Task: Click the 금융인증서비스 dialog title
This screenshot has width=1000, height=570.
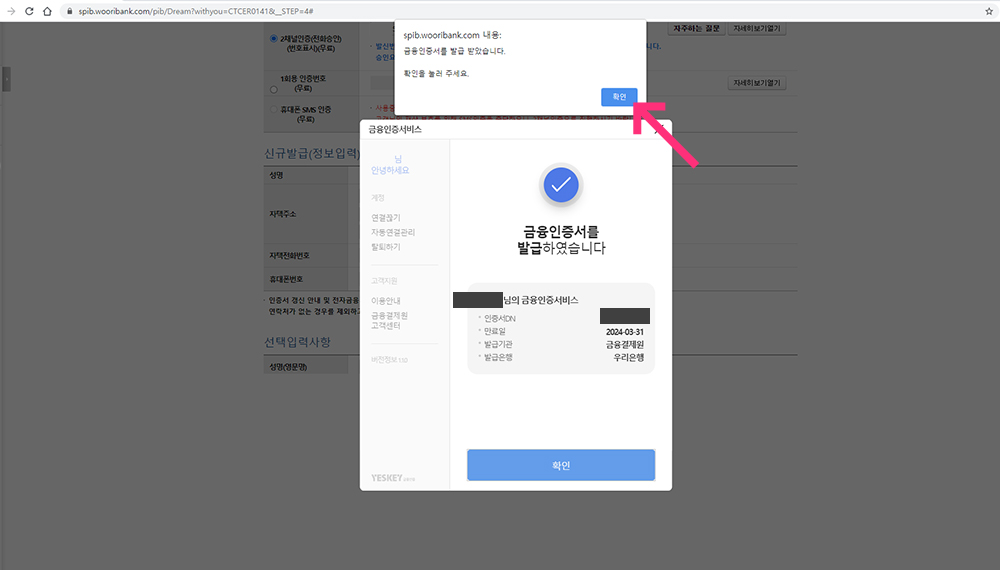Action: coord(395,129)
